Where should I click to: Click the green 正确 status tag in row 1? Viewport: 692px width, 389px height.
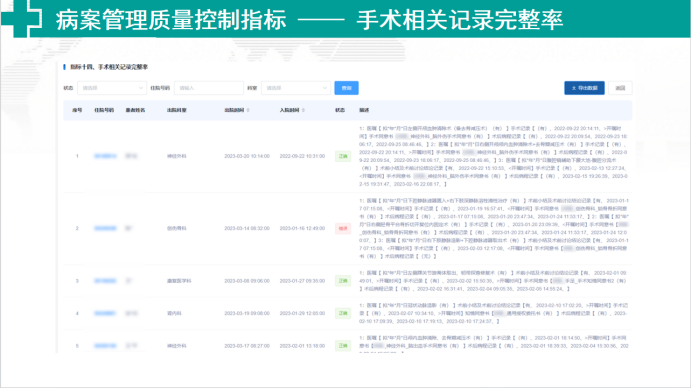(x=343, y=156)
